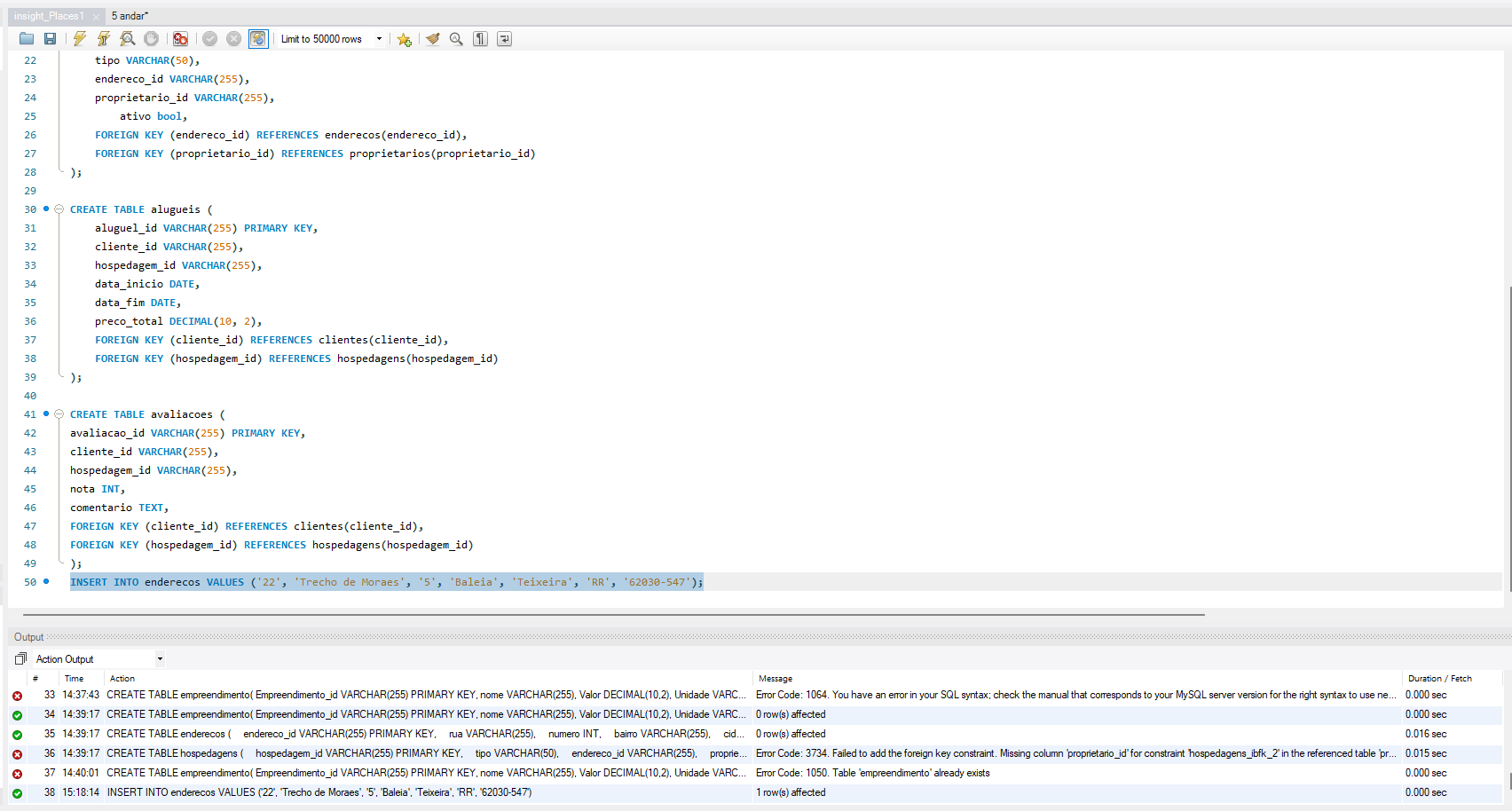The width and height of the screenshot is (1512, 811).
Task: Toggle auto-commit mode button
Action: (258, 39)
